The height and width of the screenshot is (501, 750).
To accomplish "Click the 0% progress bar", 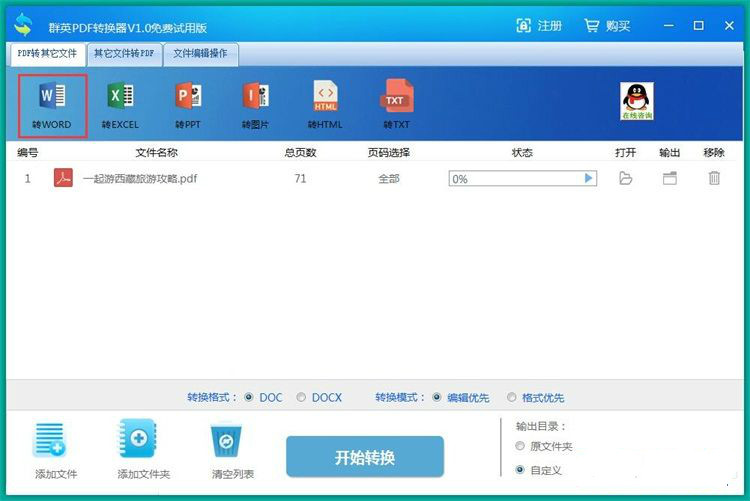I will (522, 178).
